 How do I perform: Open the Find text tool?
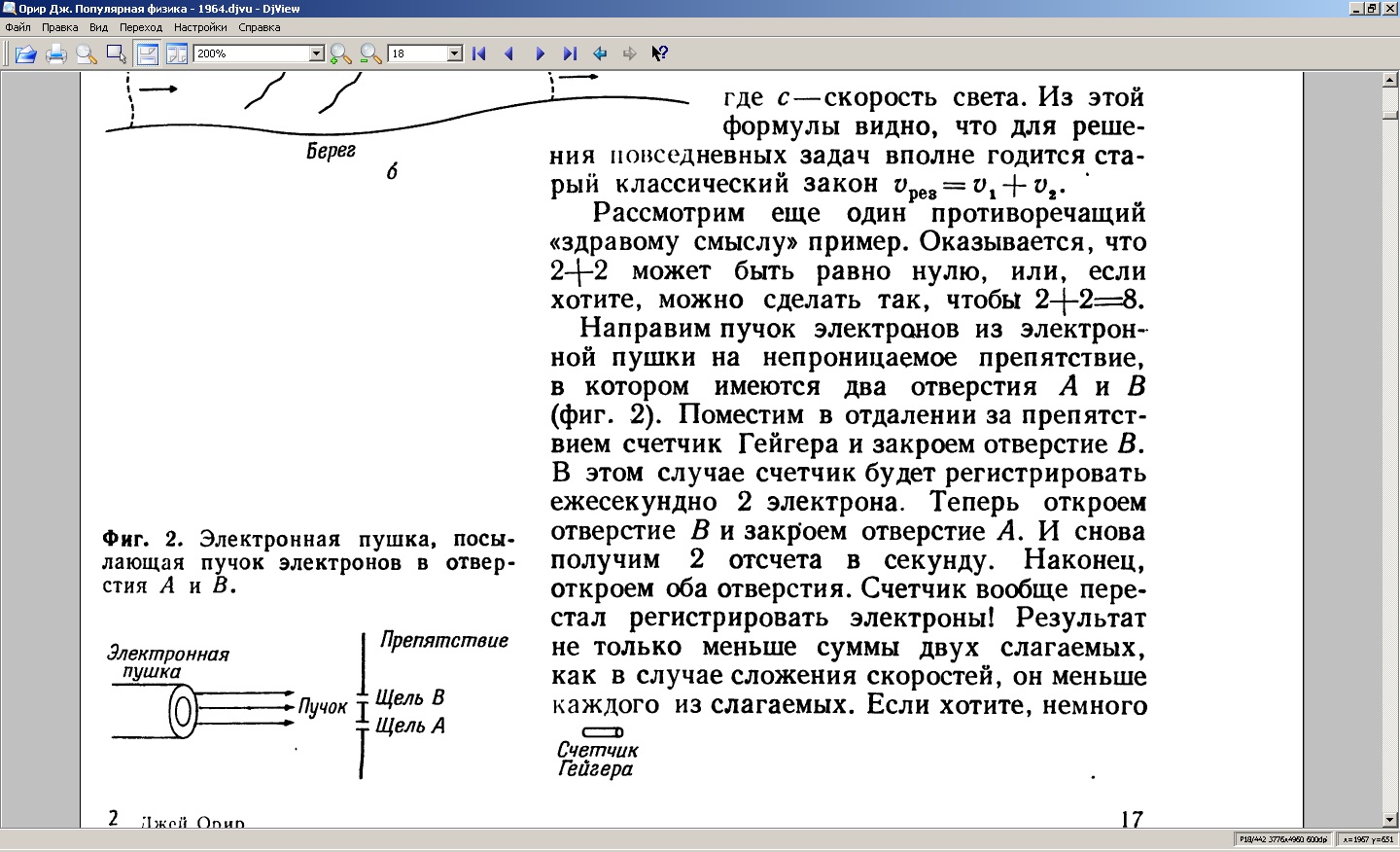click(x=87, y=54)
